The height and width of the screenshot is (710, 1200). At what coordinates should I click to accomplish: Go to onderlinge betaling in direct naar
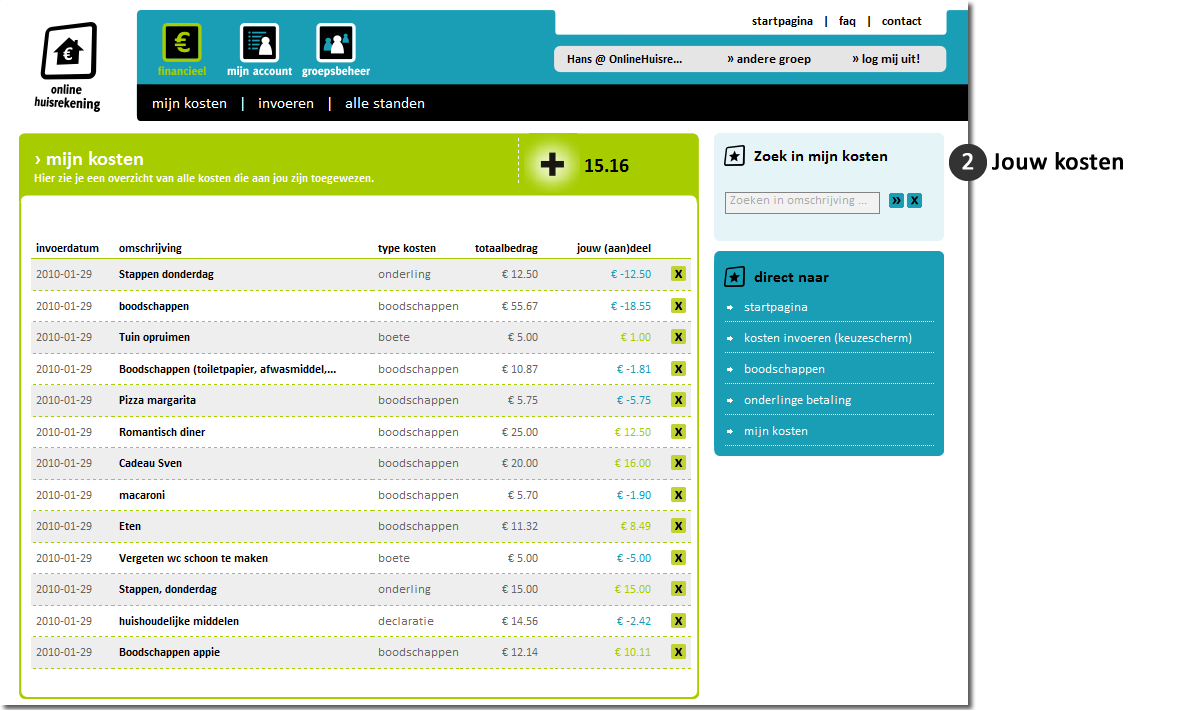coord(797,400)
